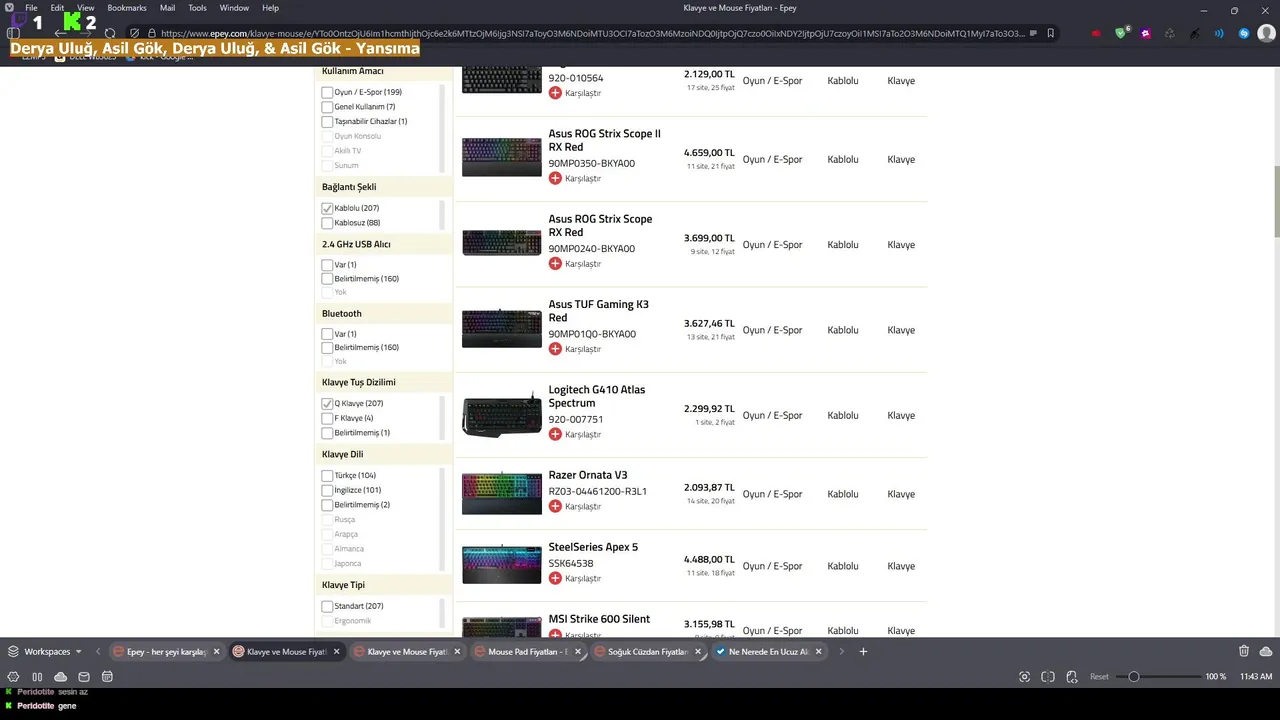Viewport: 1280px width, 720px height.
Task: Open SteelSeries Apex 5 product link
Action: click(x=593, y=547)
